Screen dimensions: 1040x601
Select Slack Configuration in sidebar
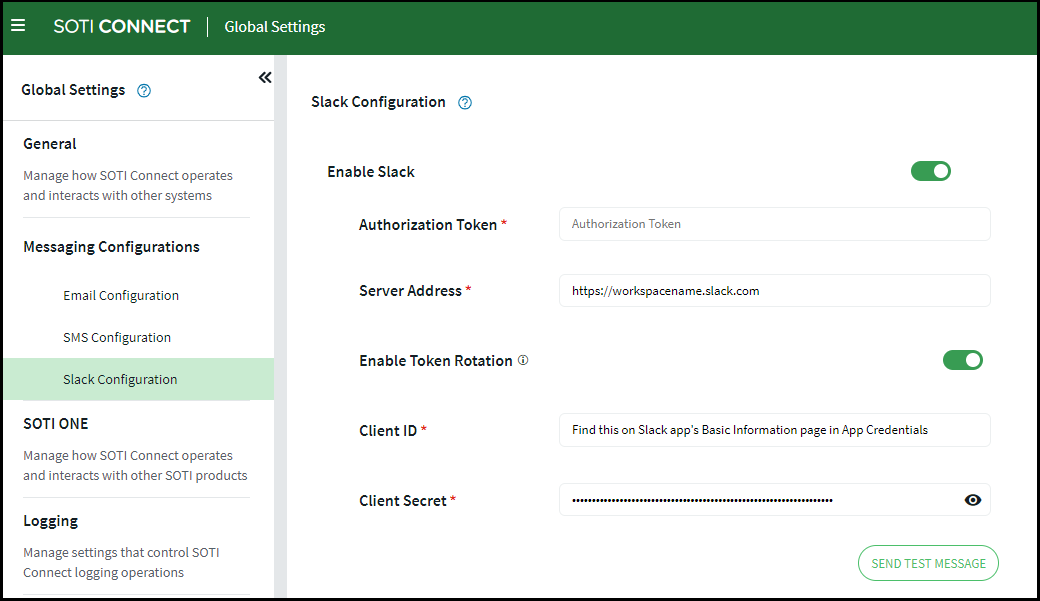139,379
